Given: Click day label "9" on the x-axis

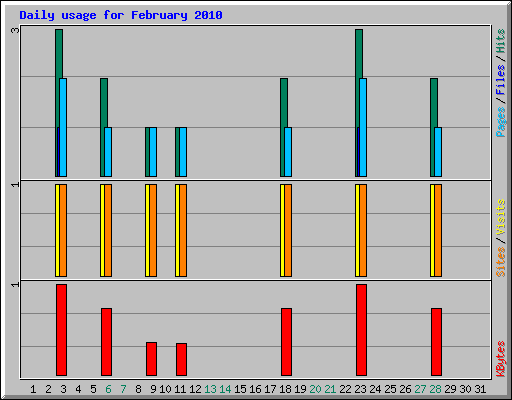Looking at the screenshot, I should [153, 389].
